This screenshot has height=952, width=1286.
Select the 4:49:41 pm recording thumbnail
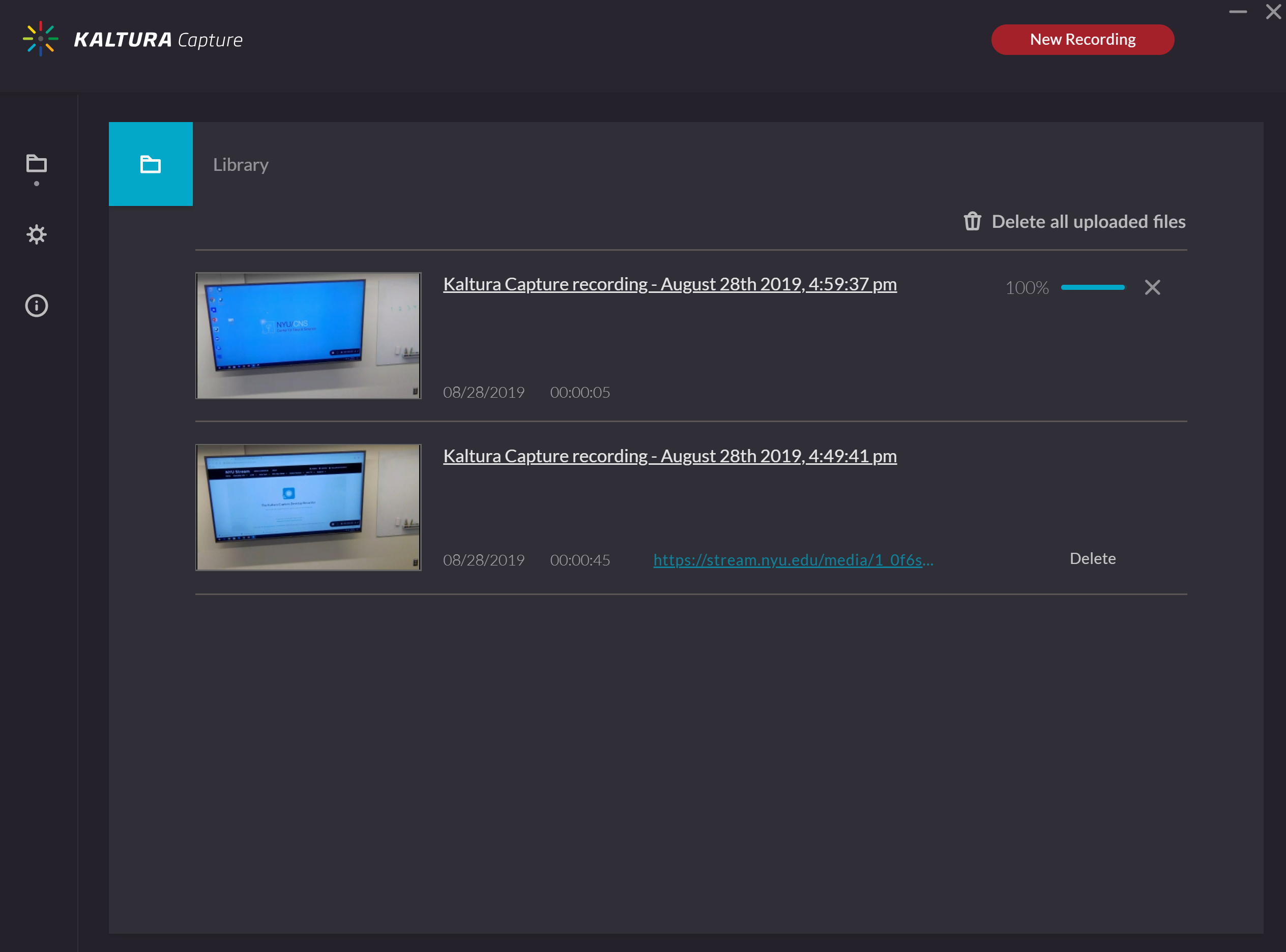(x=308, y=507)
